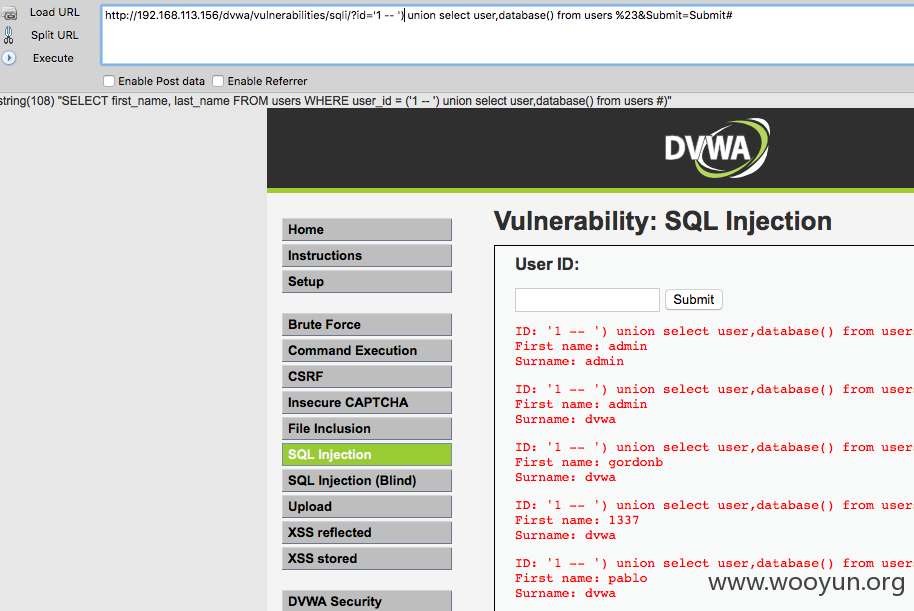Click the Split URL scissors icon
The image size is (914, 611).
pyautogui.click(x=9, y=35)
